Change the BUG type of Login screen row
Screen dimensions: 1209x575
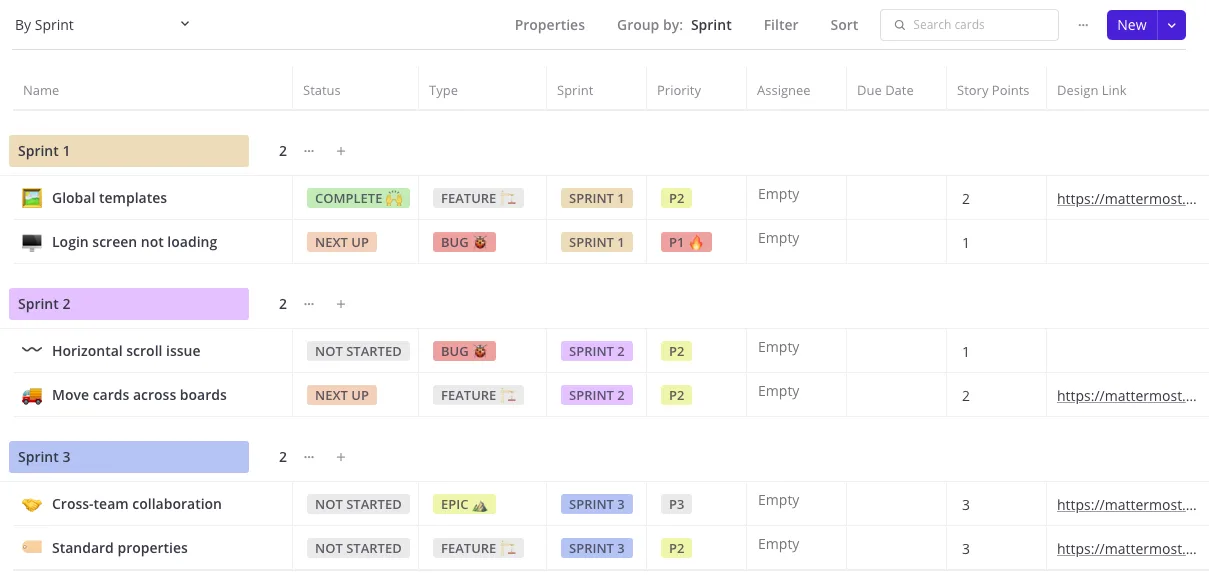[x=464, y=242]
